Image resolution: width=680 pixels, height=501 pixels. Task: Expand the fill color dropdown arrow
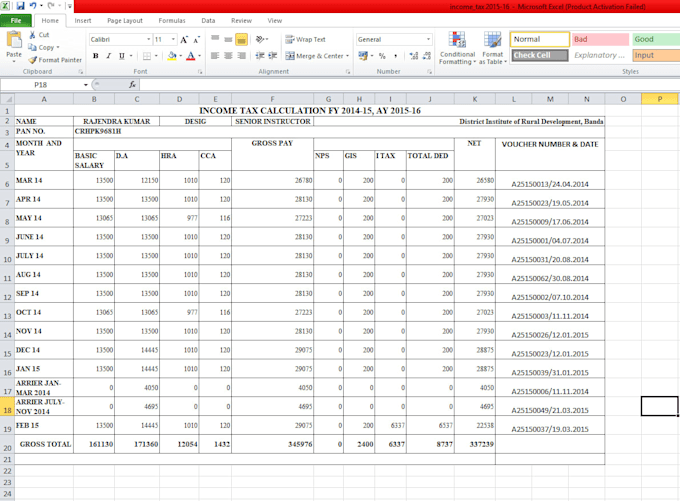pyautogui.click(x=180, y=56)
